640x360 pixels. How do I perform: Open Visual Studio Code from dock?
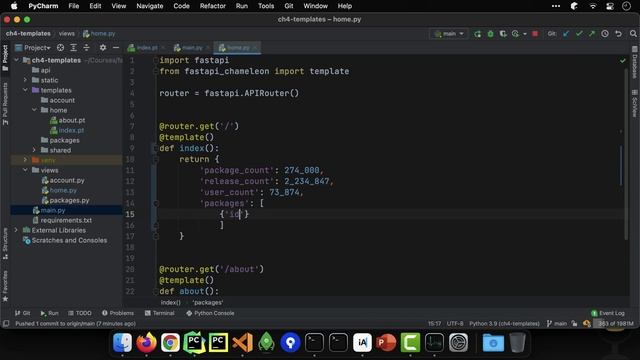(242, 342)
